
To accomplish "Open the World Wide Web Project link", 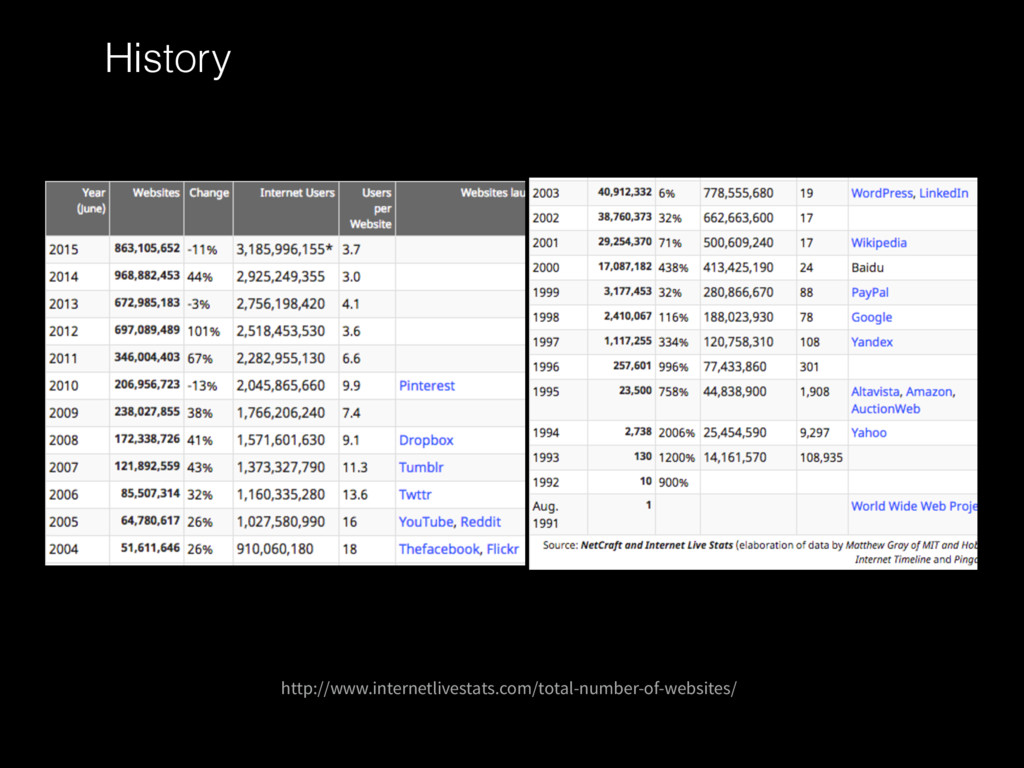I will [x=914, y=506].
